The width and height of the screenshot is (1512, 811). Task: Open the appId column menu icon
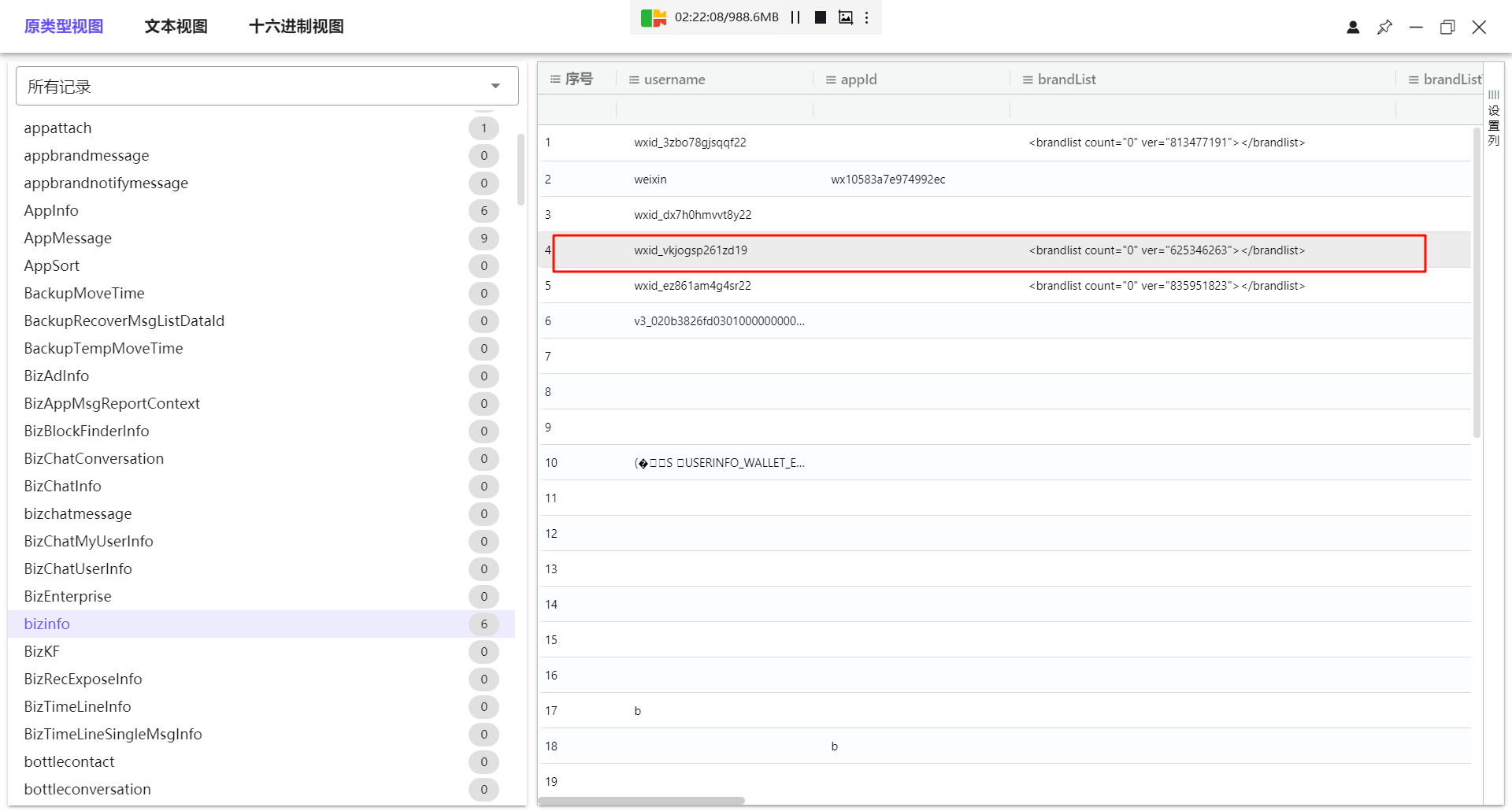[x=831, y=80]
